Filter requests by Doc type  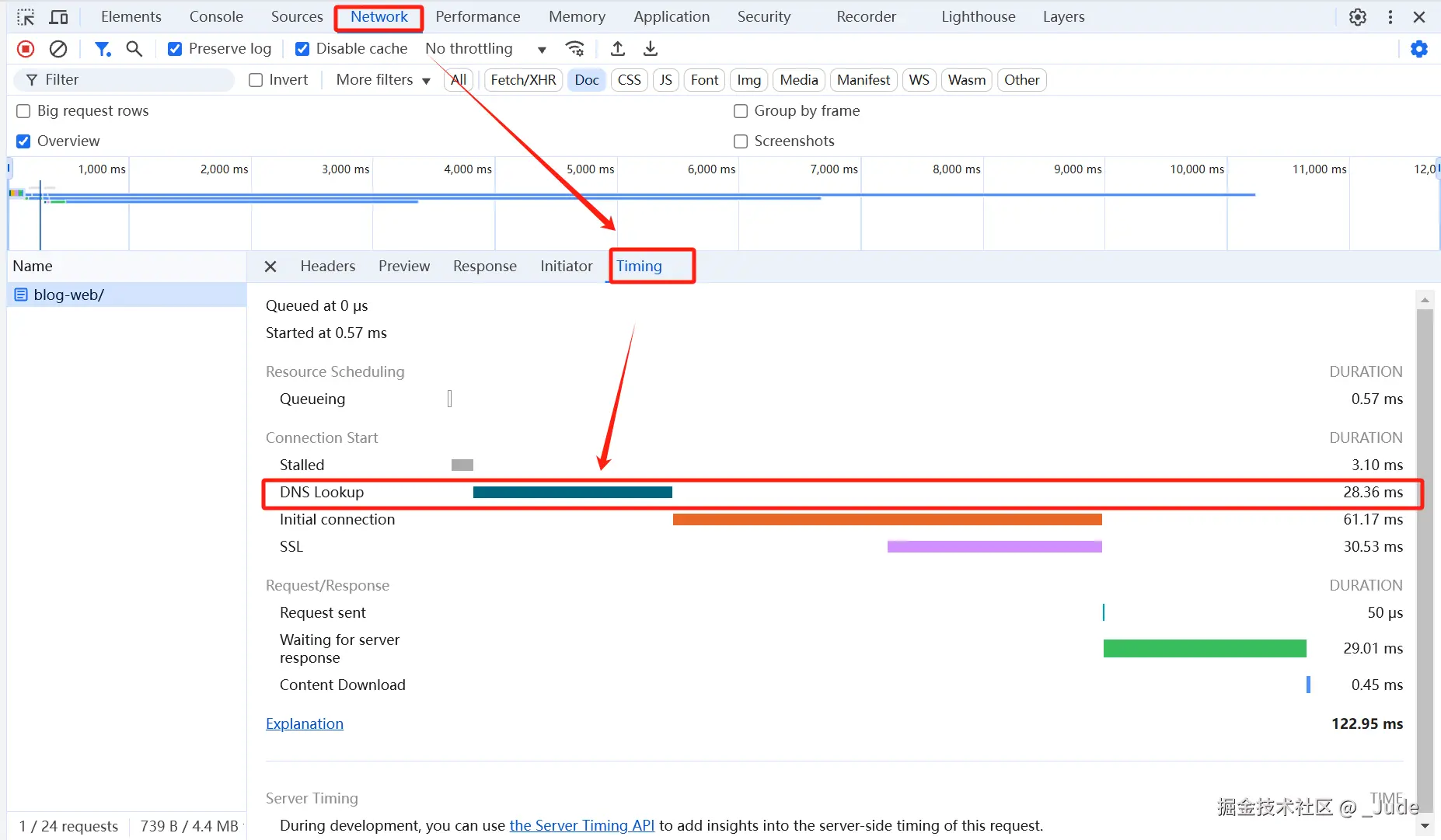(x=587, y=80)
